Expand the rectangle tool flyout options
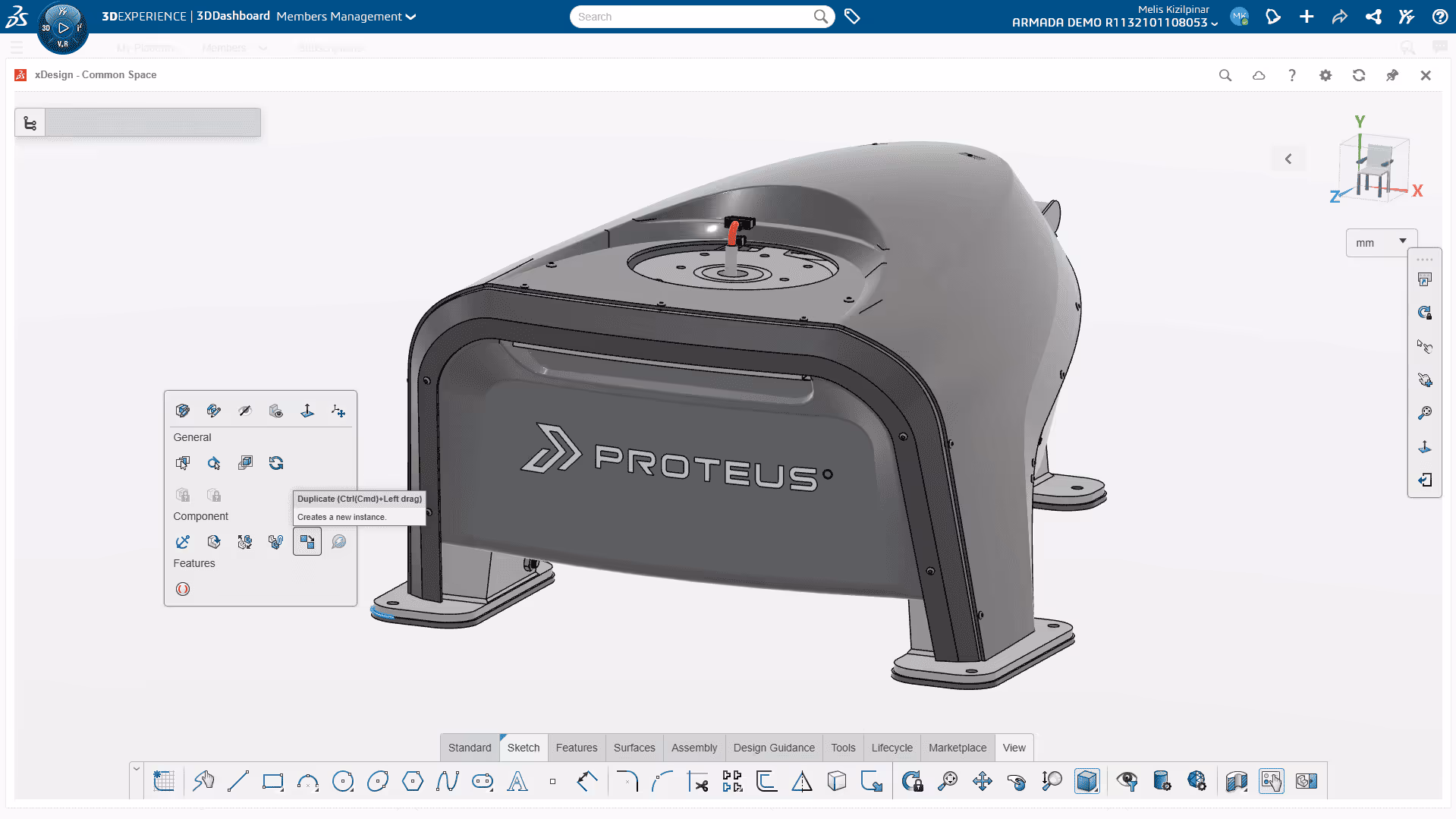This screenshot has width=1456, height=819. tap(283, 791)
